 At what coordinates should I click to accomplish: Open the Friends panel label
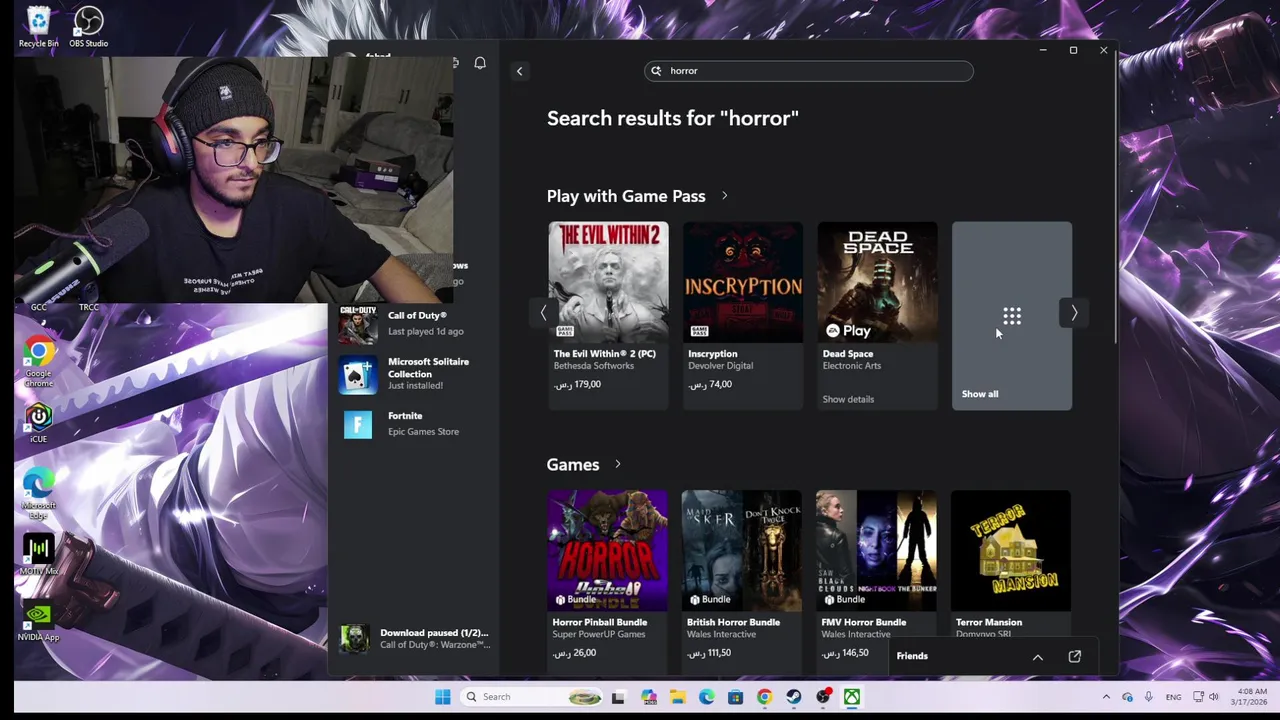pos(912,656)
